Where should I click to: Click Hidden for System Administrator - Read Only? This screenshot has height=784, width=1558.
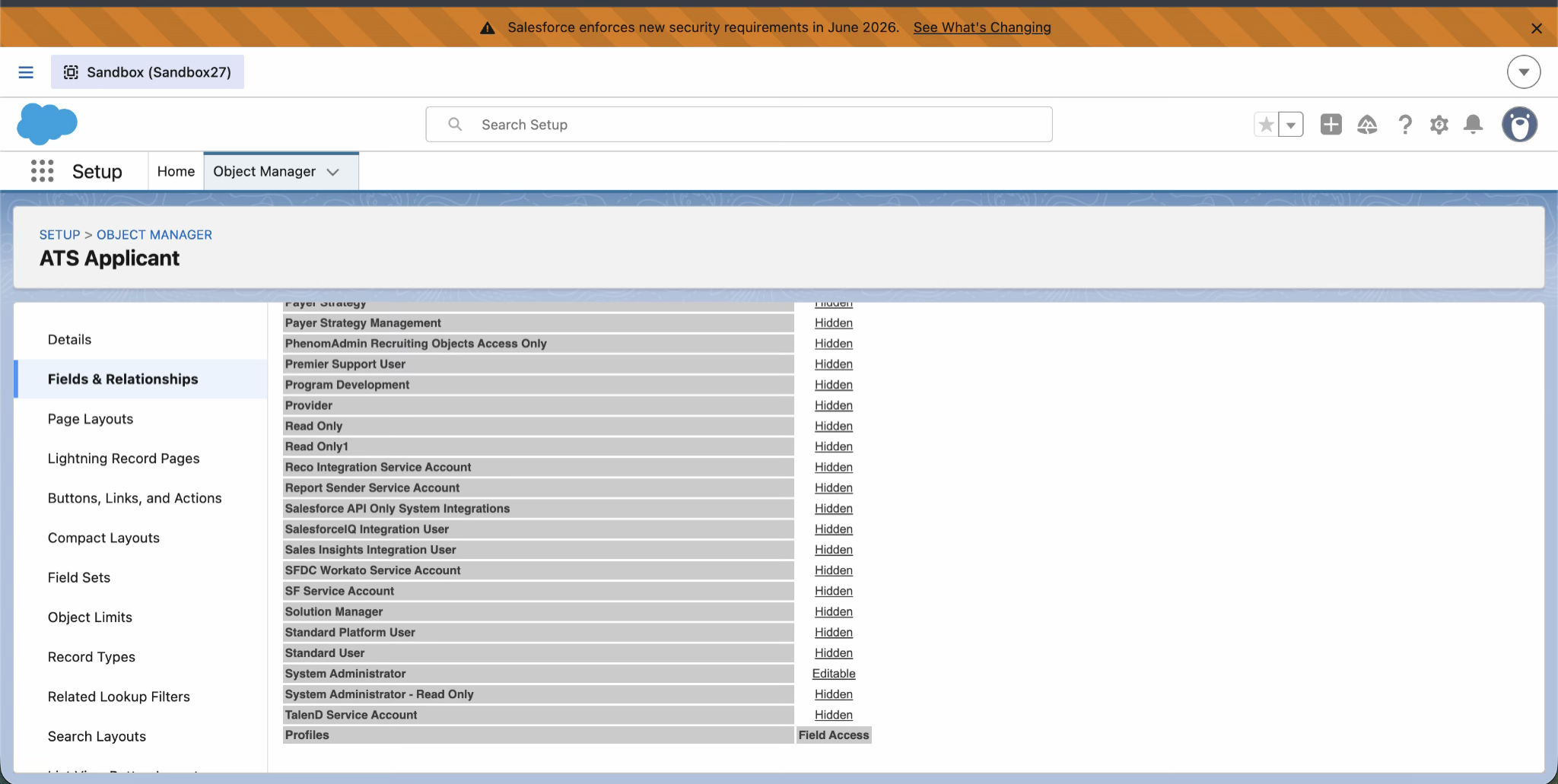[834, 694]
